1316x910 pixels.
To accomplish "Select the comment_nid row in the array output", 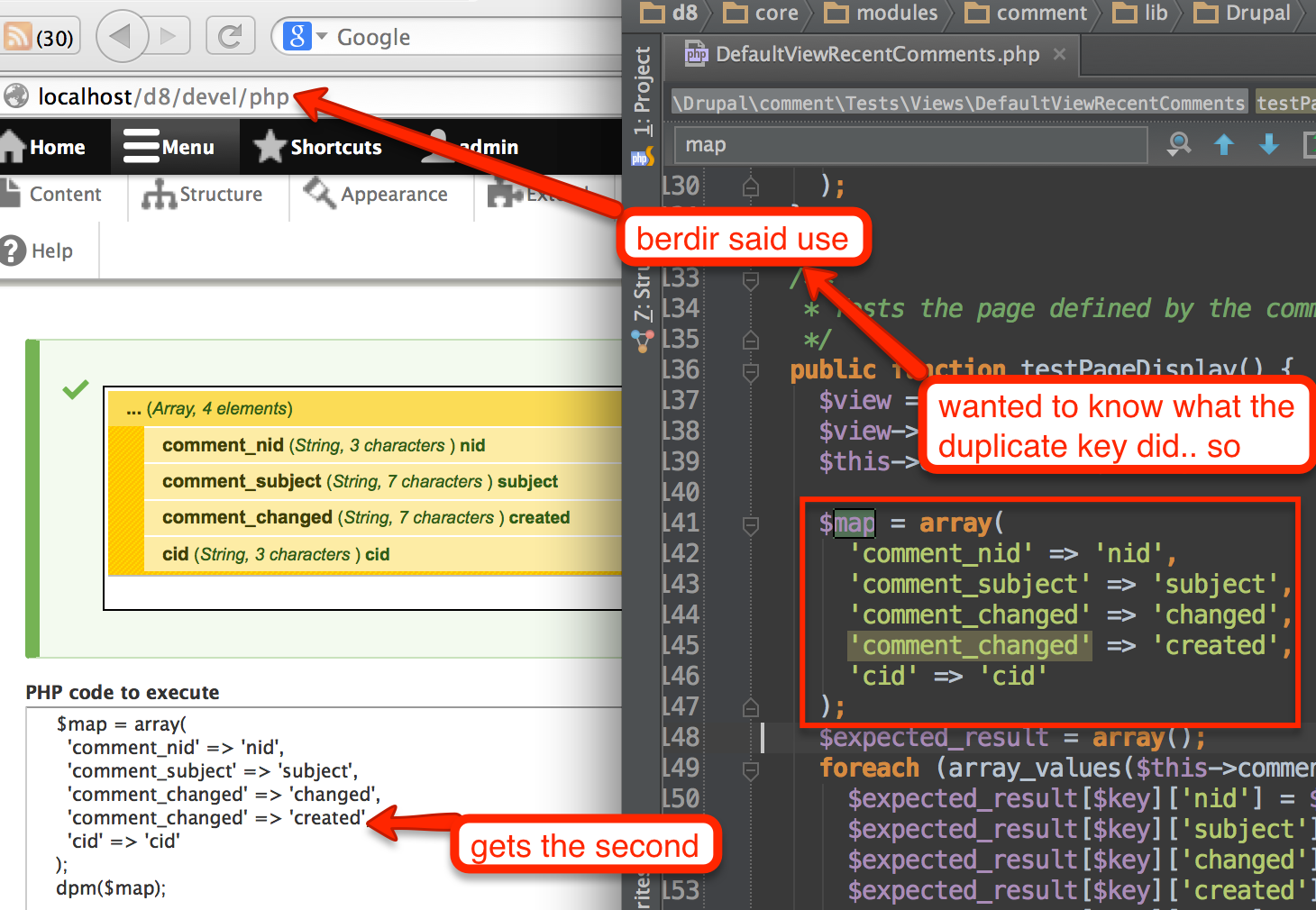I will (383, 445).
